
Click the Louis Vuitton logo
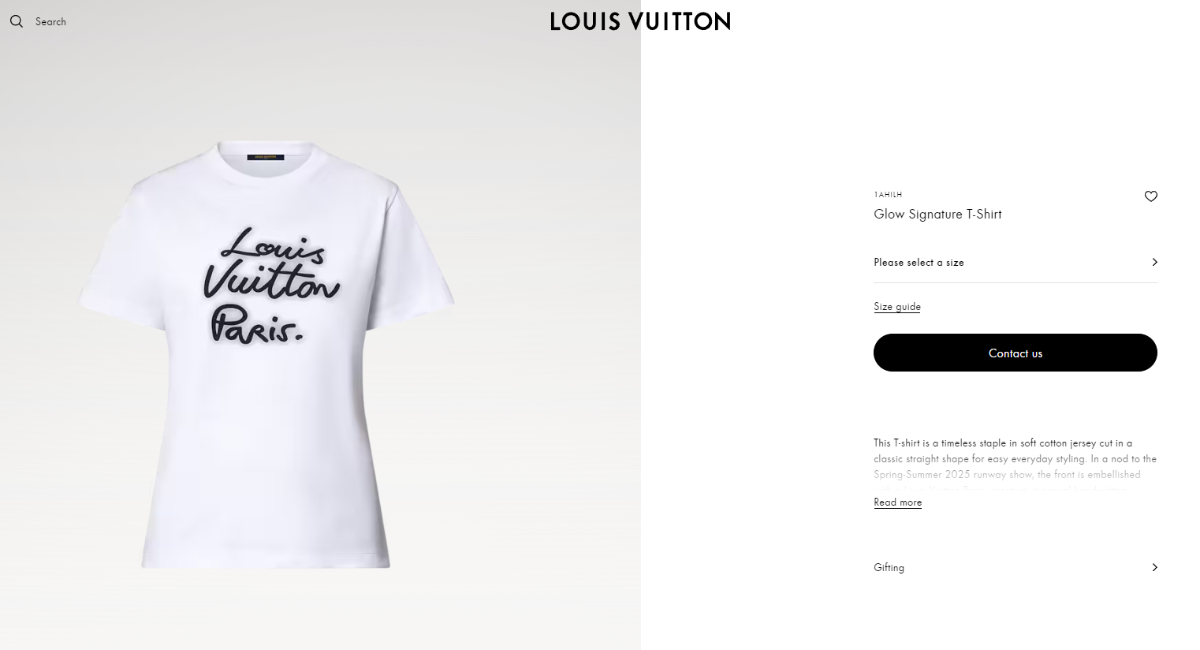(x=640, y=21)
